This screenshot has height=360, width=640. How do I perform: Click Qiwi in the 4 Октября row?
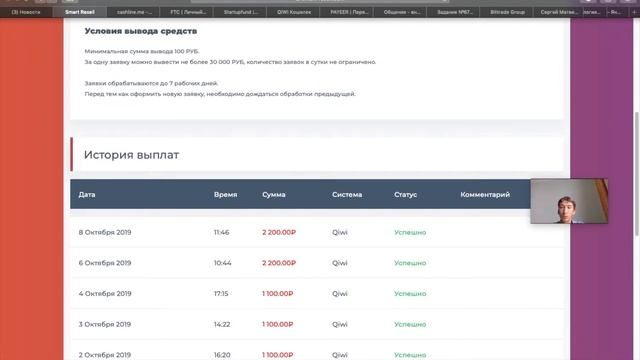pyautogui.click(x=340, y=293)
